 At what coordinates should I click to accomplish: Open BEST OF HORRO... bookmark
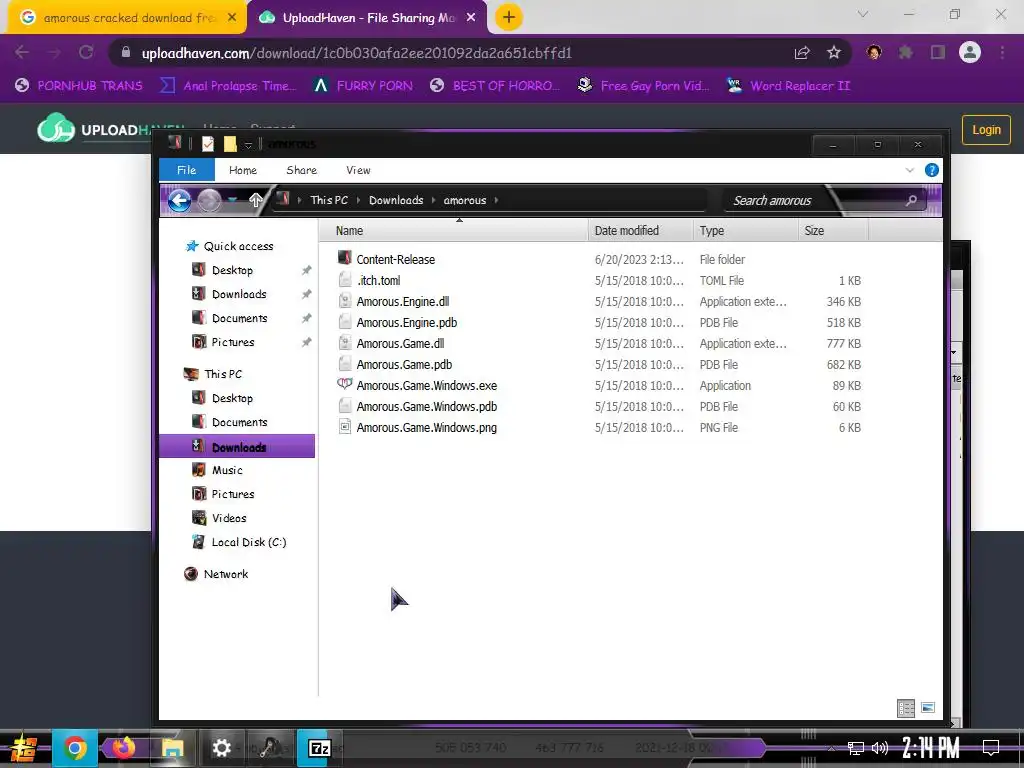(x=495, y=86)
